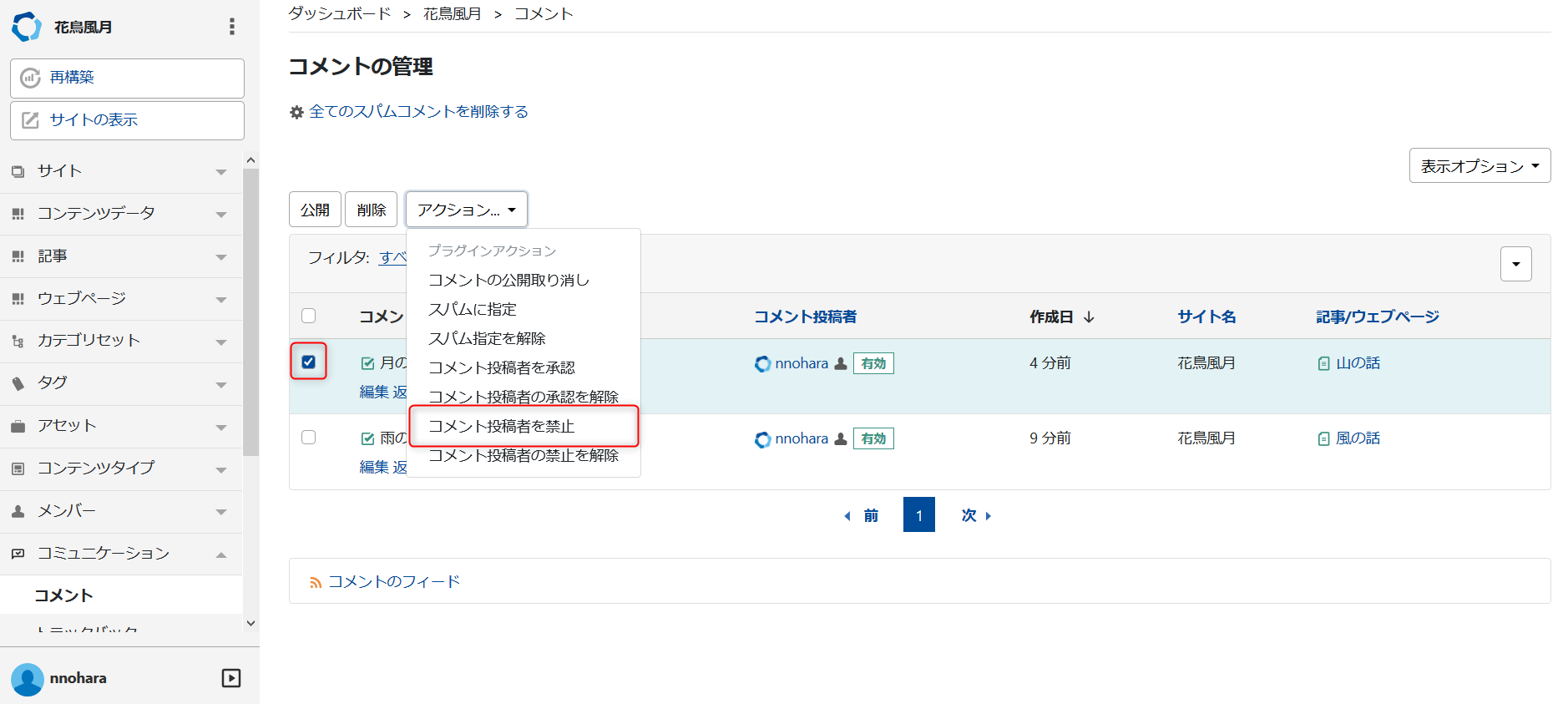This screenshot has width=1568, height=704.
Task: Uncheck the 月の comment row checkbox
Action: [x=309, y=362]
